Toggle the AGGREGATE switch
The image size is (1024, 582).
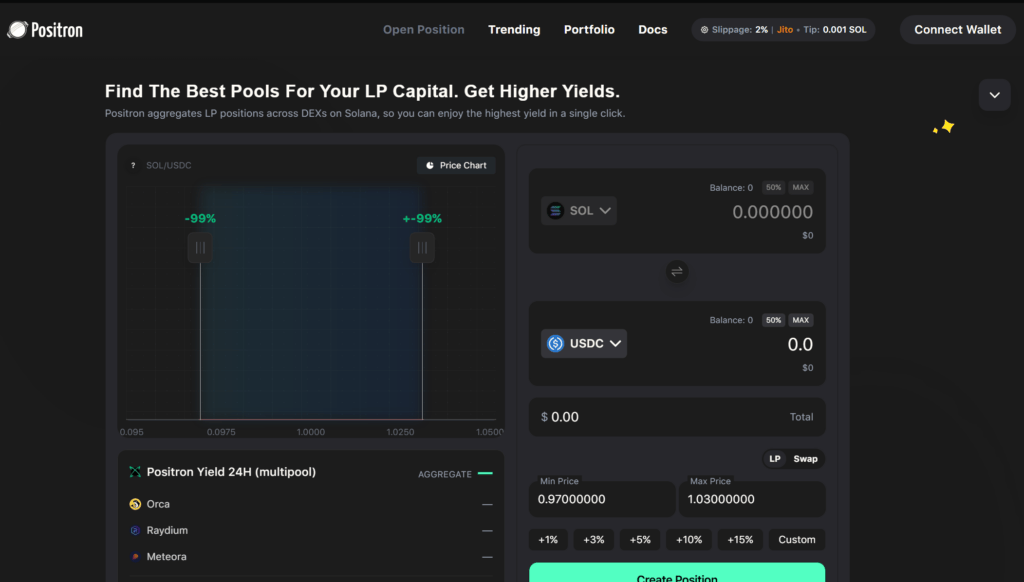[487, 473]
